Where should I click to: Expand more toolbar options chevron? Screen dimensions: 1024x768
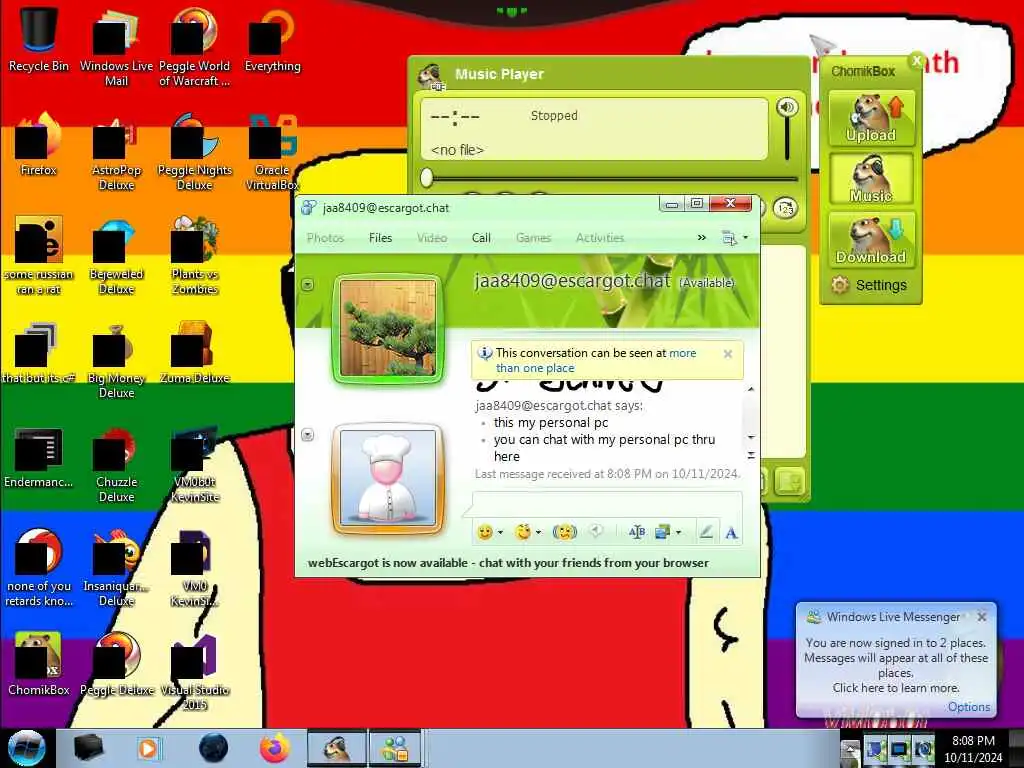(x=701, y=238)
